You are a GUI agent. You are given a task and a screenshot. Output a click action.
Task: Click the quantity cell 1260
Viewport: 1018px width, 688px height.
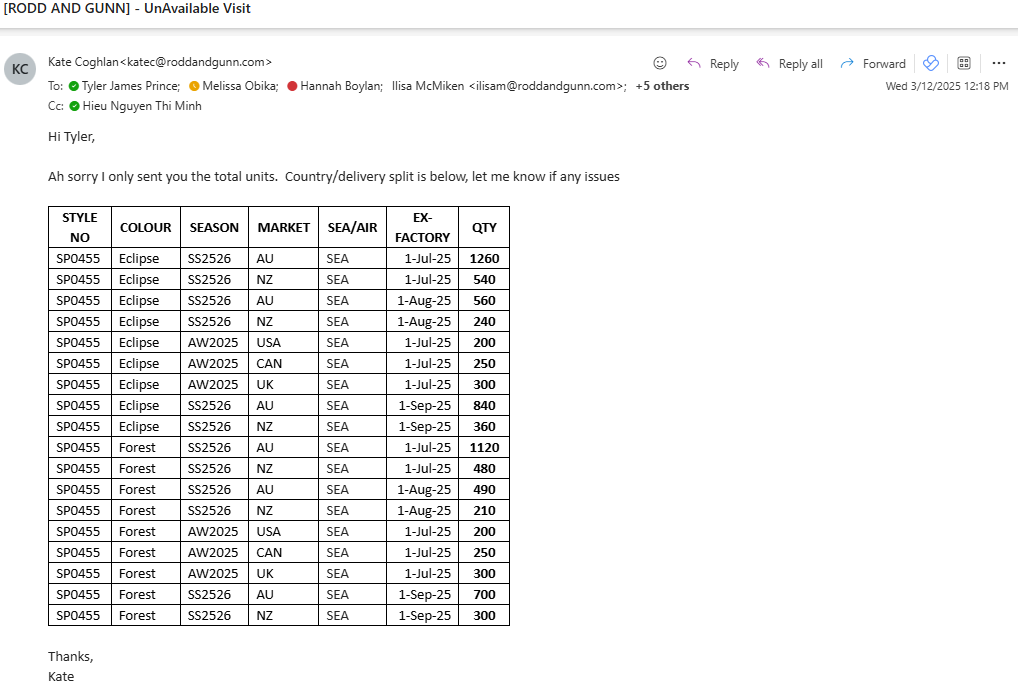coord(484,258)
